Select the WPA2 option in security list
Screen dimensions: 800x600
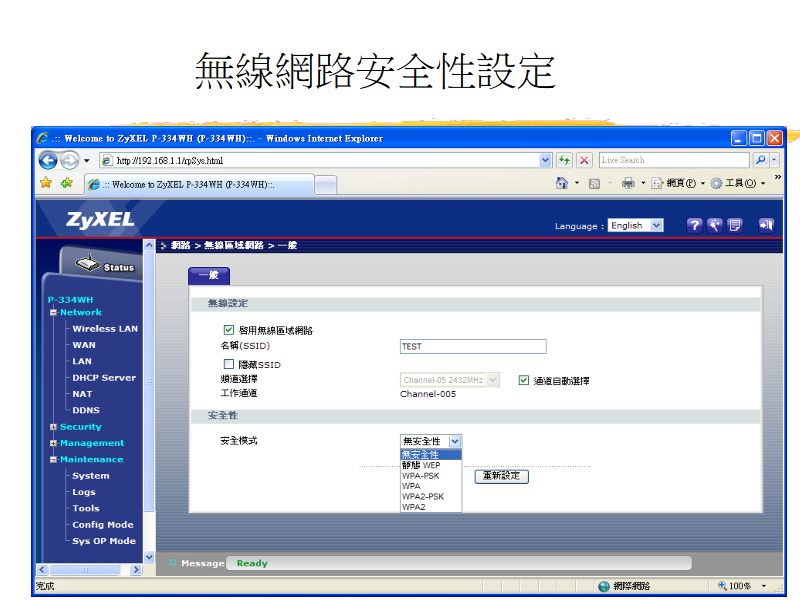click(x=431, y=507)
